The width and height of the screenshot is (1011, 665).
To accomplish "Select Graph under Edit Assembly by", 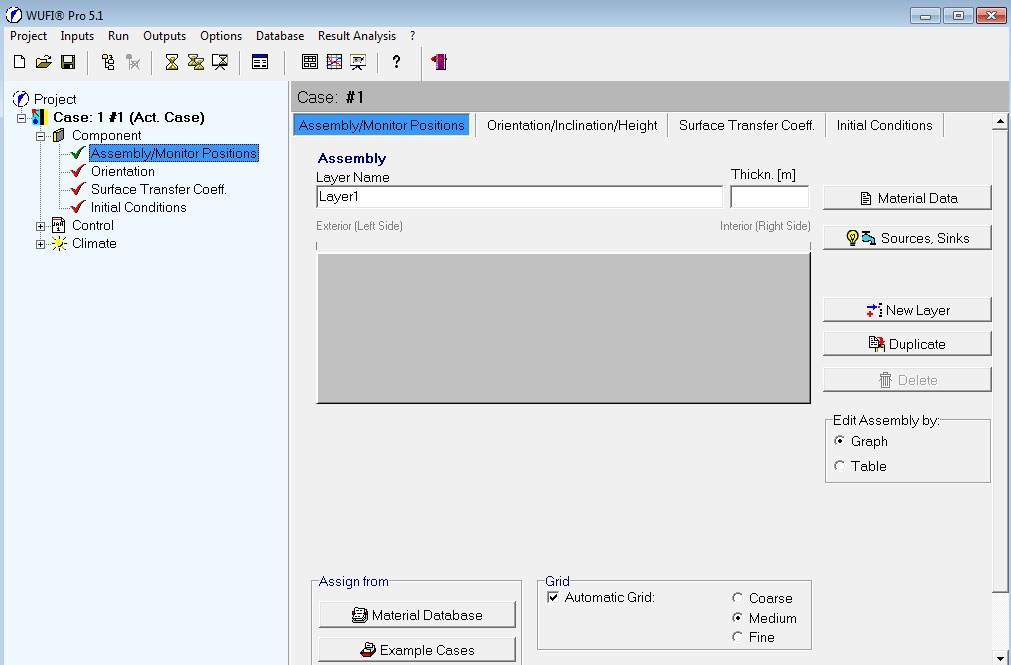I will tap(839, 441).
